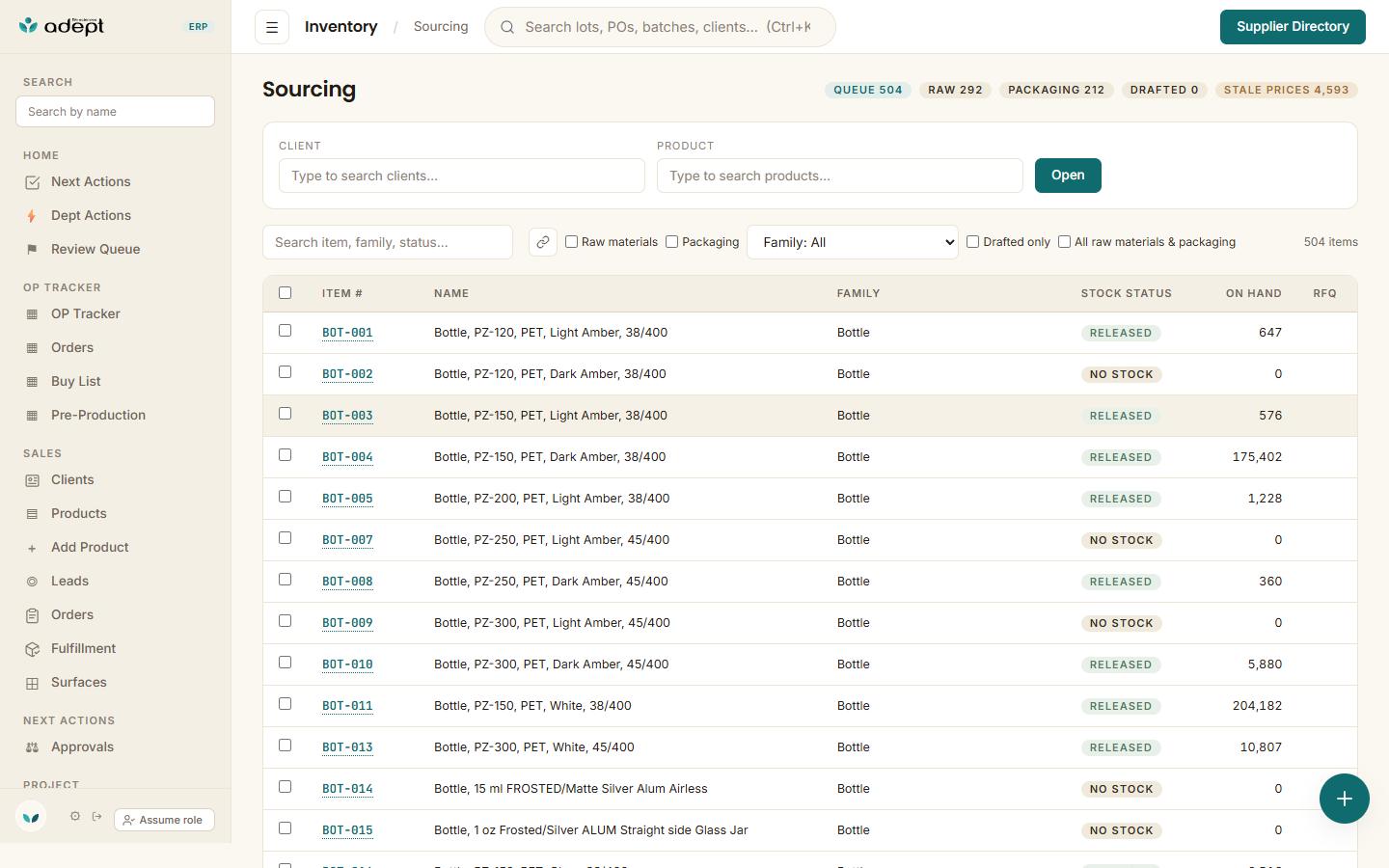Click the Sales Orders clipboard icon
Screen dimensions: 1389x868
(32, 615)
